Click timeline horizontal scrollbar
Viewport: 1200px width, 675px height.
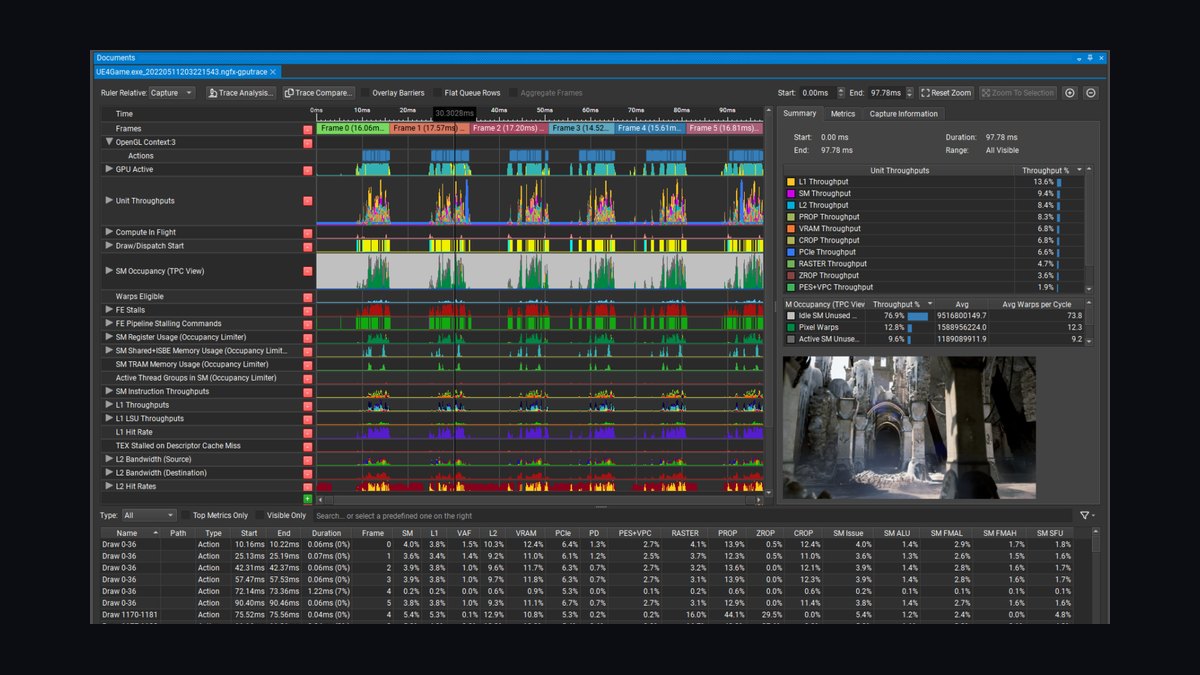[540, 498]
